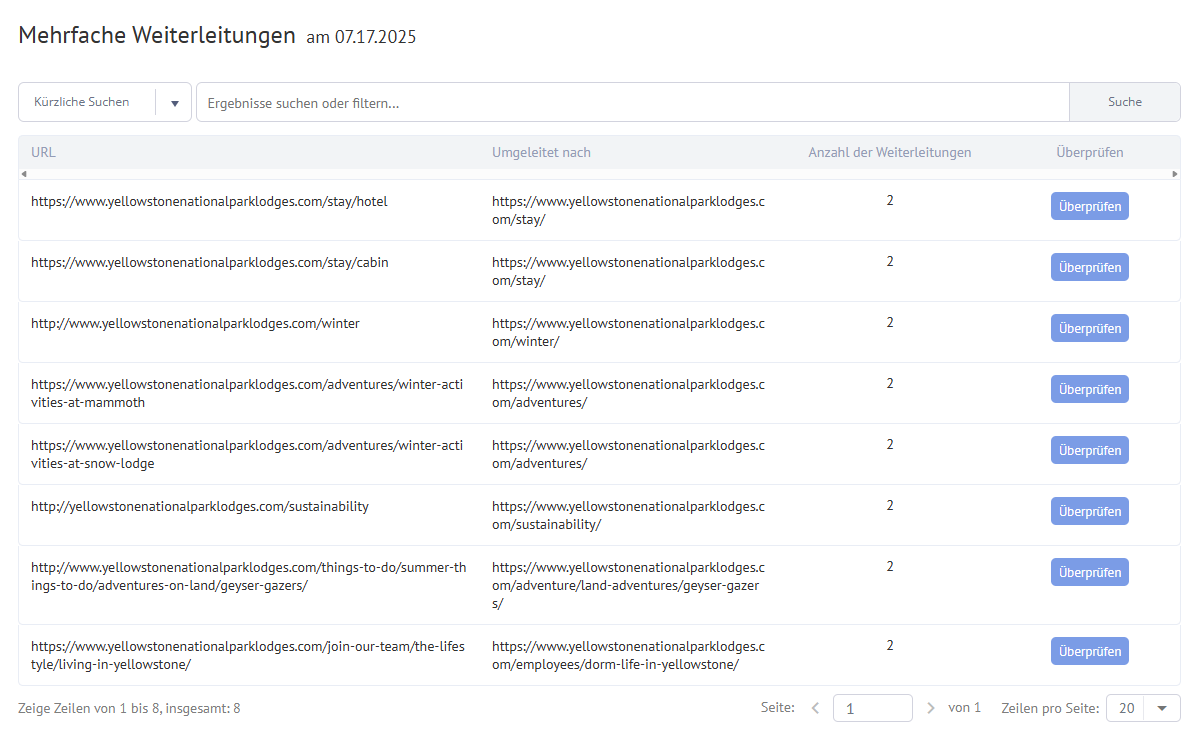The width and height of the screenshot is (1192, 730).
Task: Select redirect target dorm-life-in-yellowstone URL
Action: 628,655
